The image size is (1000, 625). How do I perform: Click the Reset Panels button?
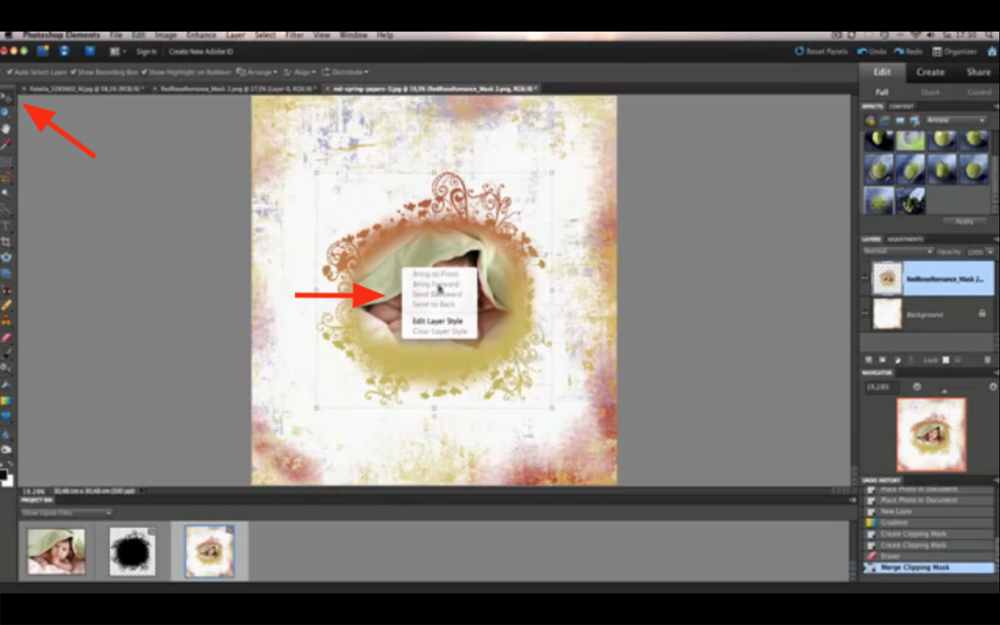820,50
